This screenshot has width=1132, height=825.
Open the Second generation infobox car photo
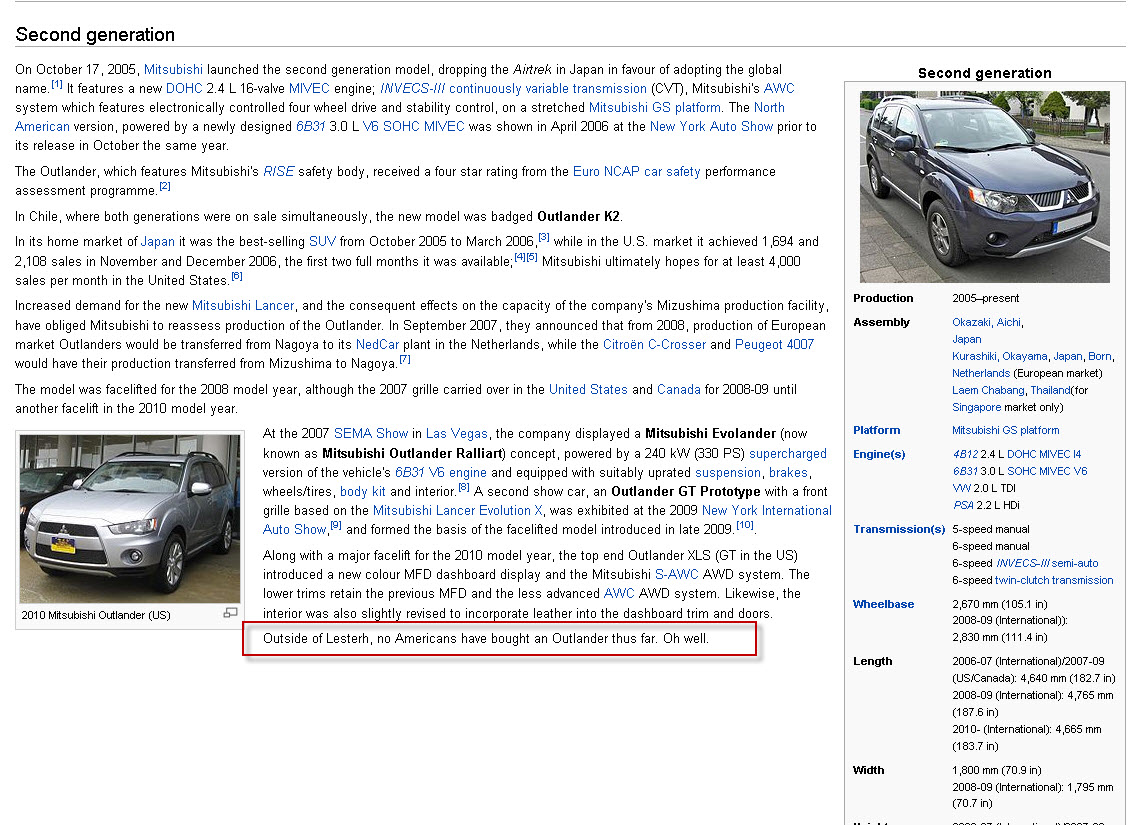point(984,186)
